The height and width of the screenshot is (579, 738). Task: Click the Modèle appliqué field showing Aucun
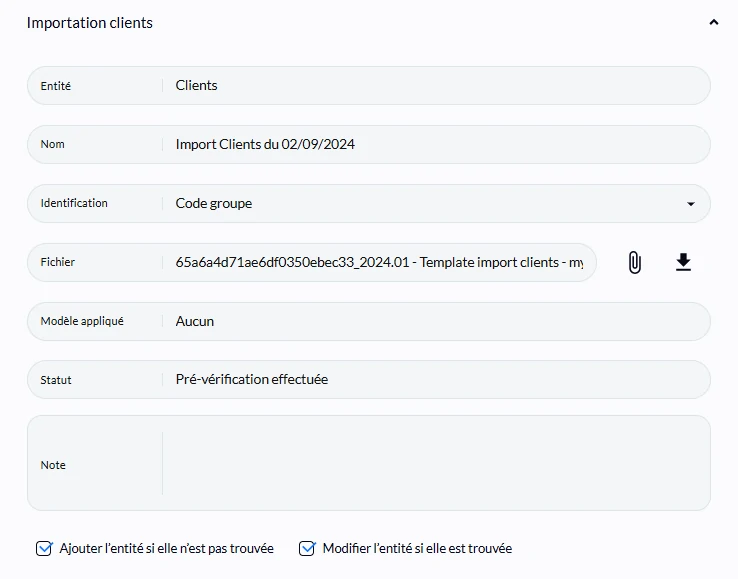point(369,322)
